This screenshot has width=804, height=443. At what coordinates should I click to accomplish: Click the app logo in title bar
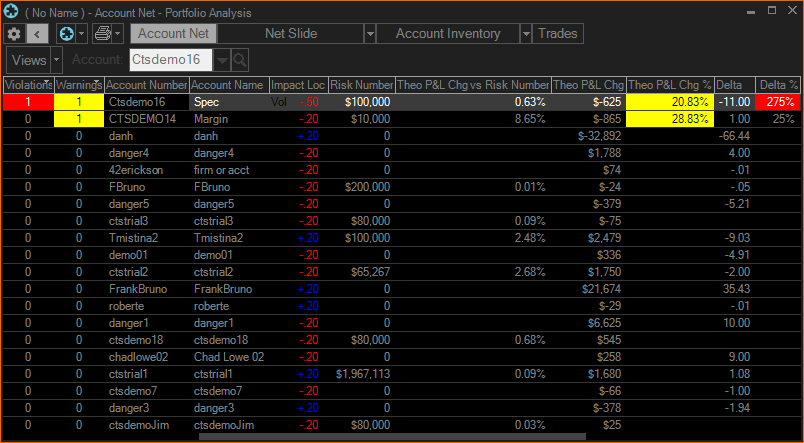(x=11, y=12)
